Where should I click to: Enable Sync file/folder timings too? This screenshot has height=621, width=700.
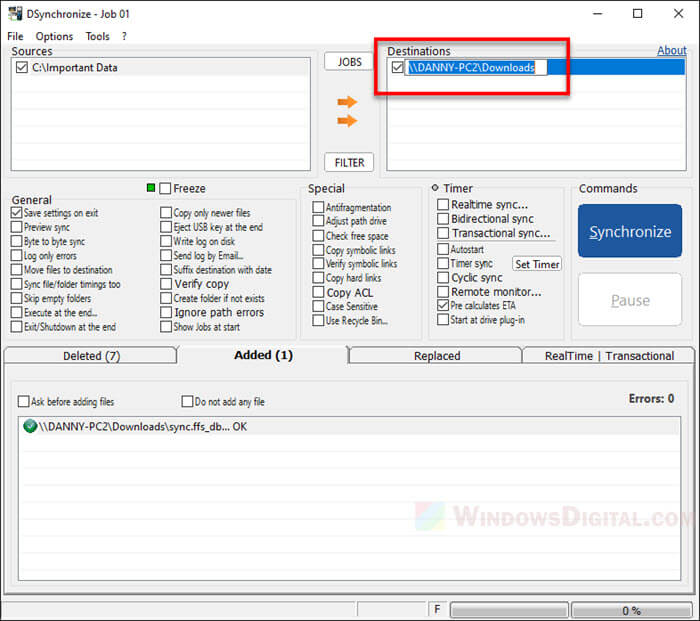point(17,284)
